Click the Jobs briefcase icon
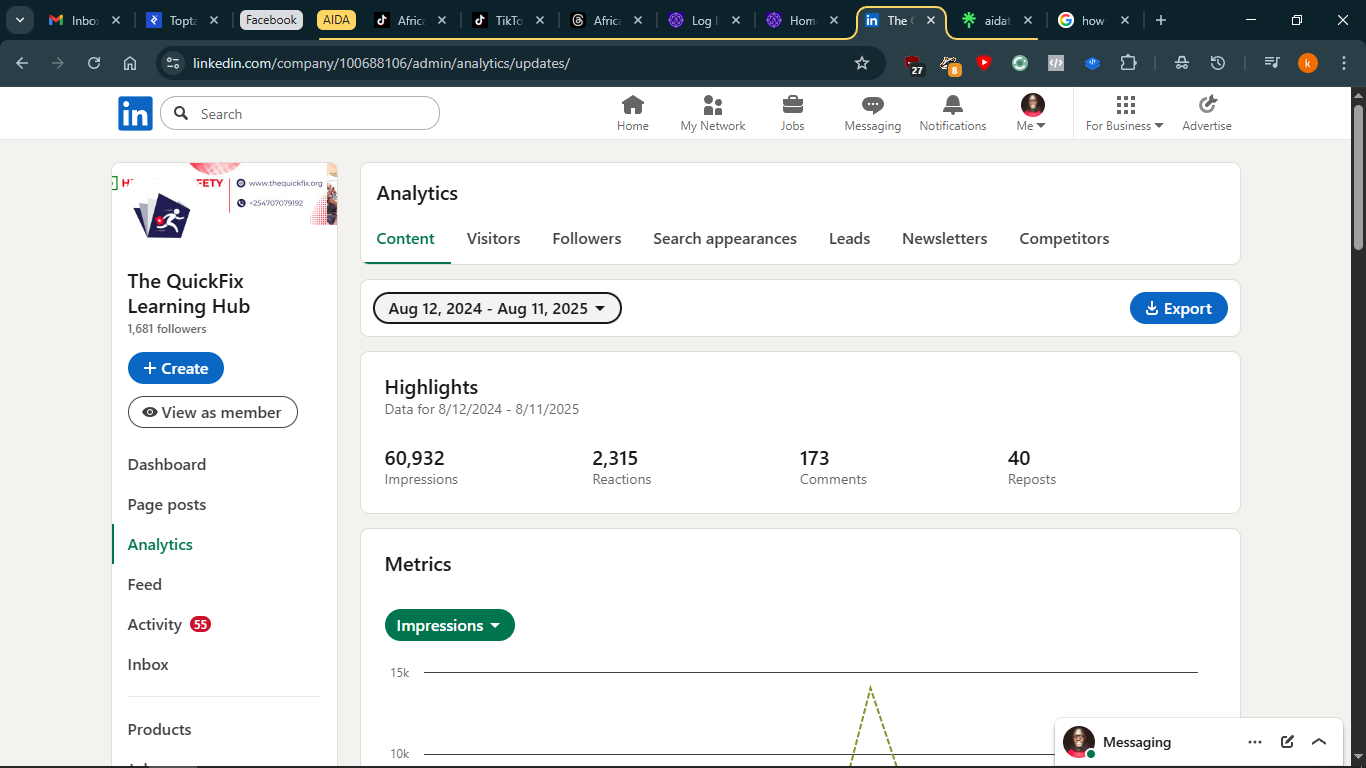This screenshot has width=1366, height=768. 792,106
